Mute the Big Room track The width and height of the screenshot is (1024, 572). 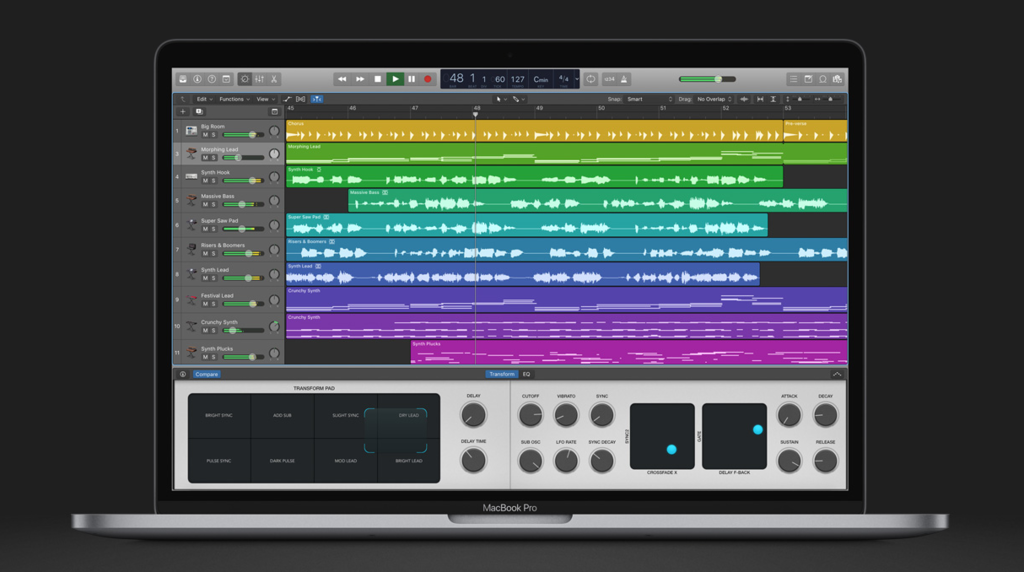pyautogui.click(x=205, y=135)
